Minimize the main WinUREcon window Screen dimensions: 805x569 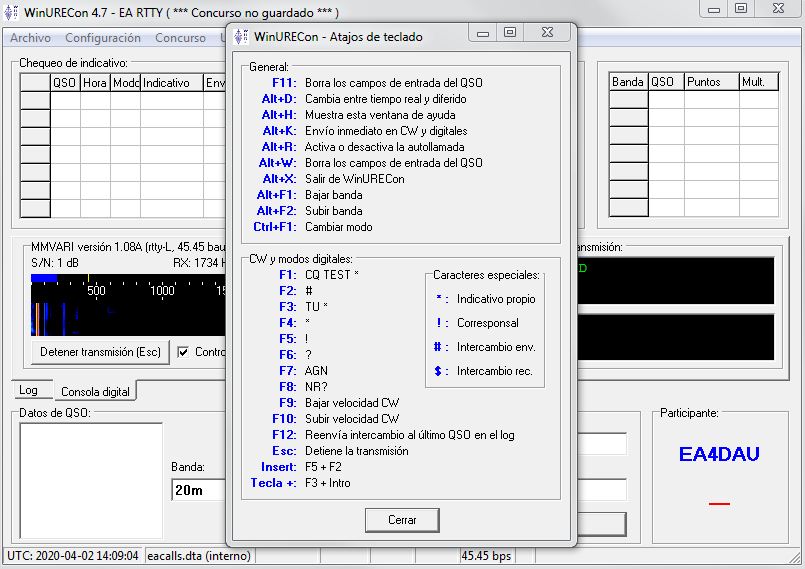click(716, 9)
